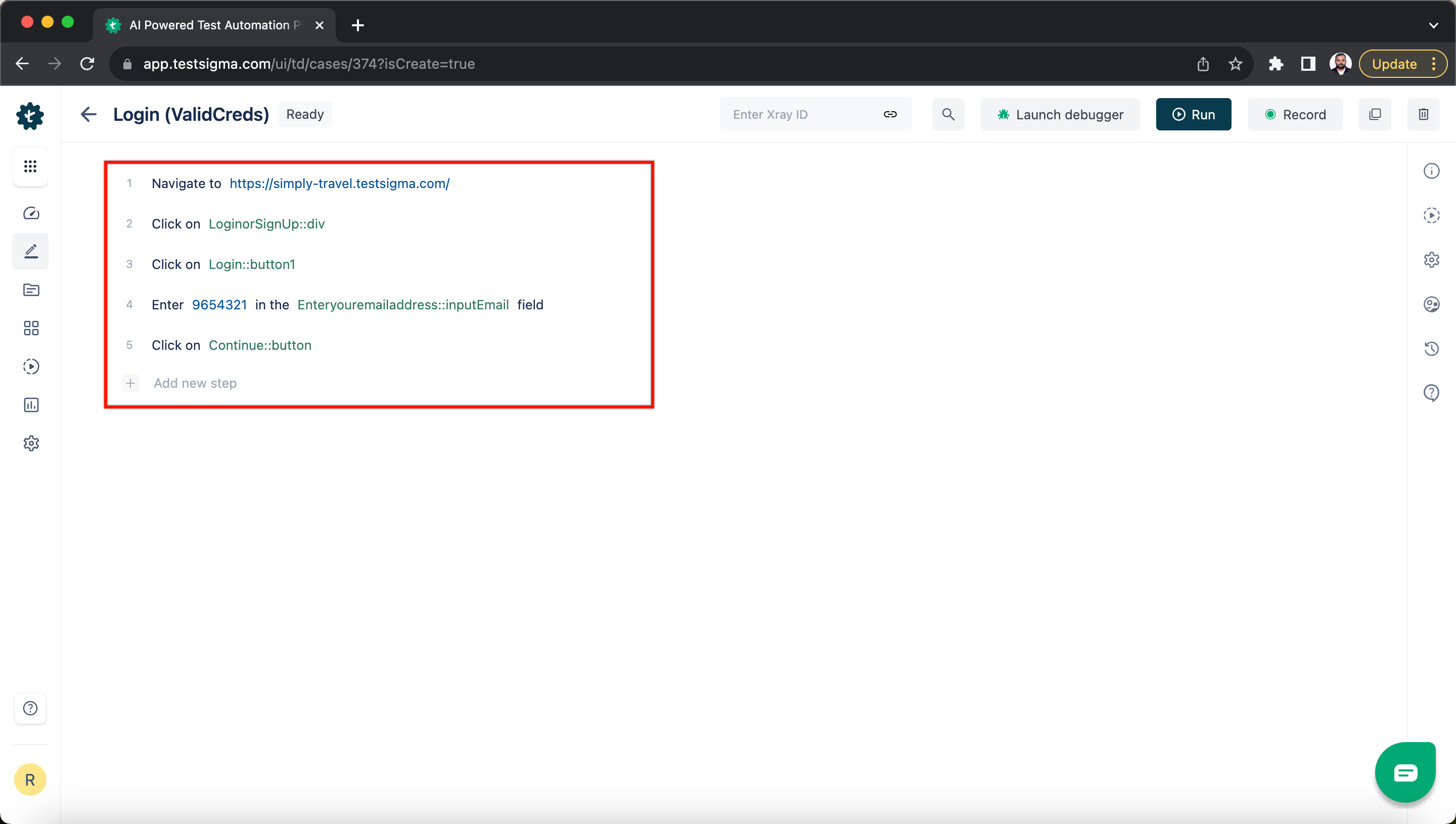This screenshot has height=824, width=1456.
Task: Select the Ready status dropdown
Action: click(305, 114)
